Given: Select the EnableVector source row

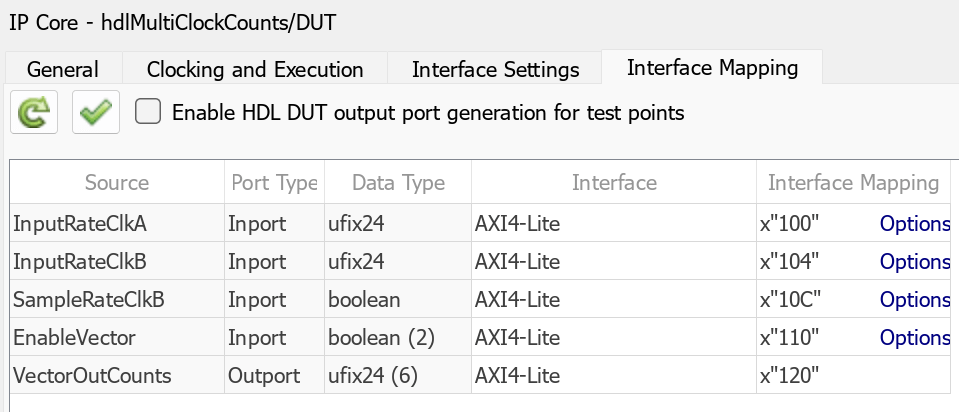Looking at the screenshot, I should 74,338.
